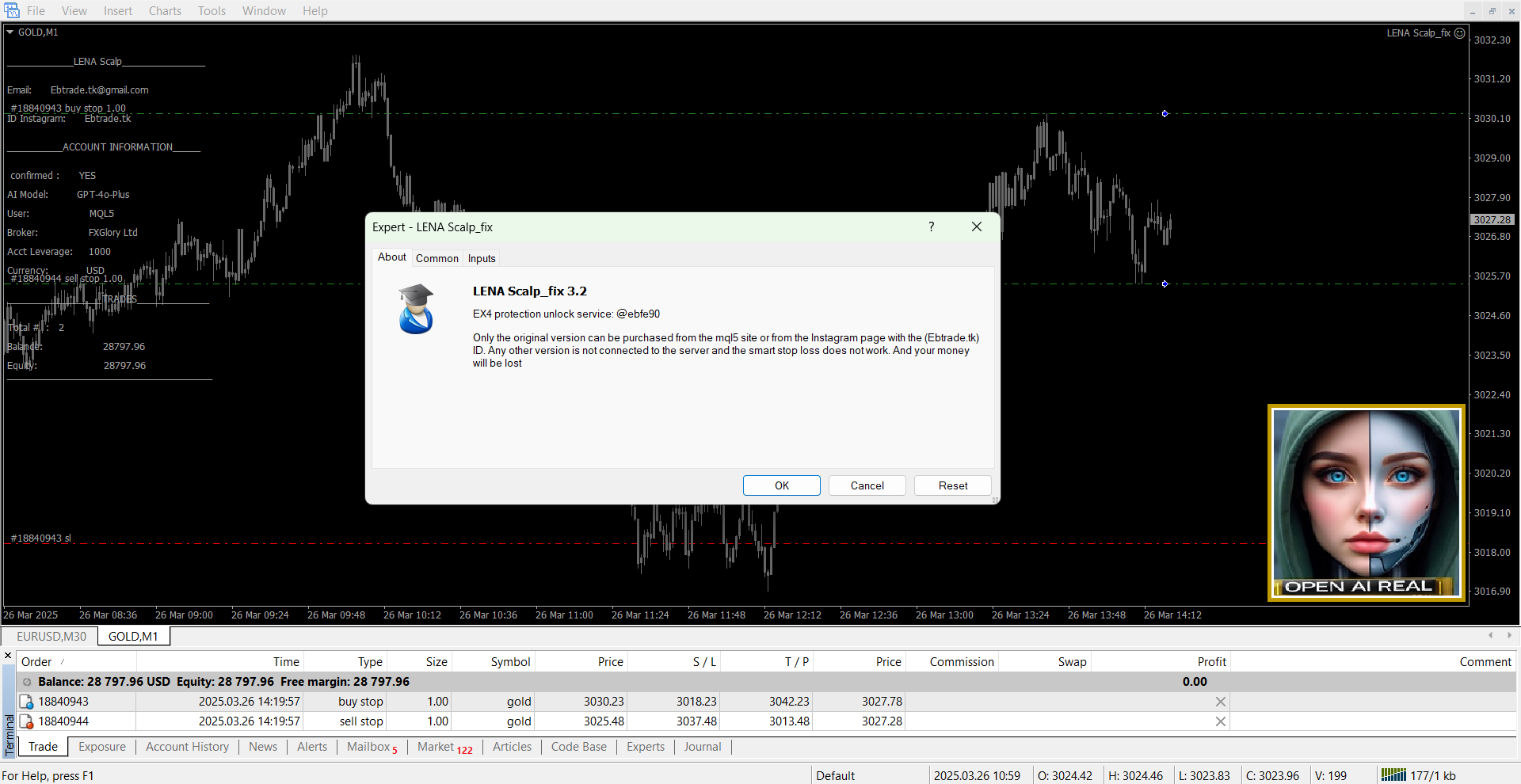Click the Default profile in status bar

[836, 775]
